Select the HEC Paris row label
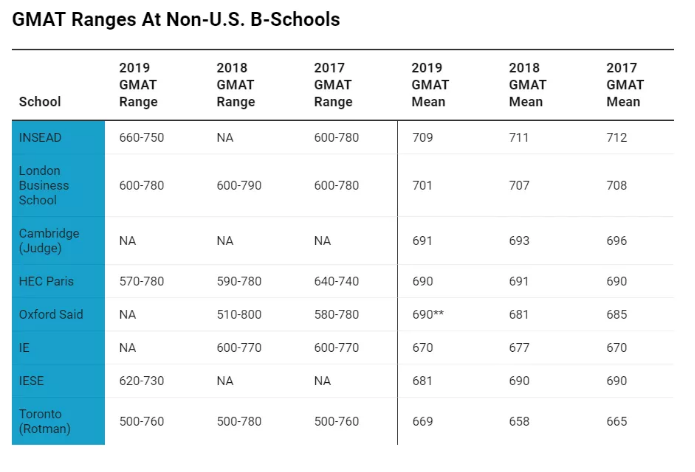Image resolution: width=695 pixels, height=472 pixels. (x=48, y=281)
